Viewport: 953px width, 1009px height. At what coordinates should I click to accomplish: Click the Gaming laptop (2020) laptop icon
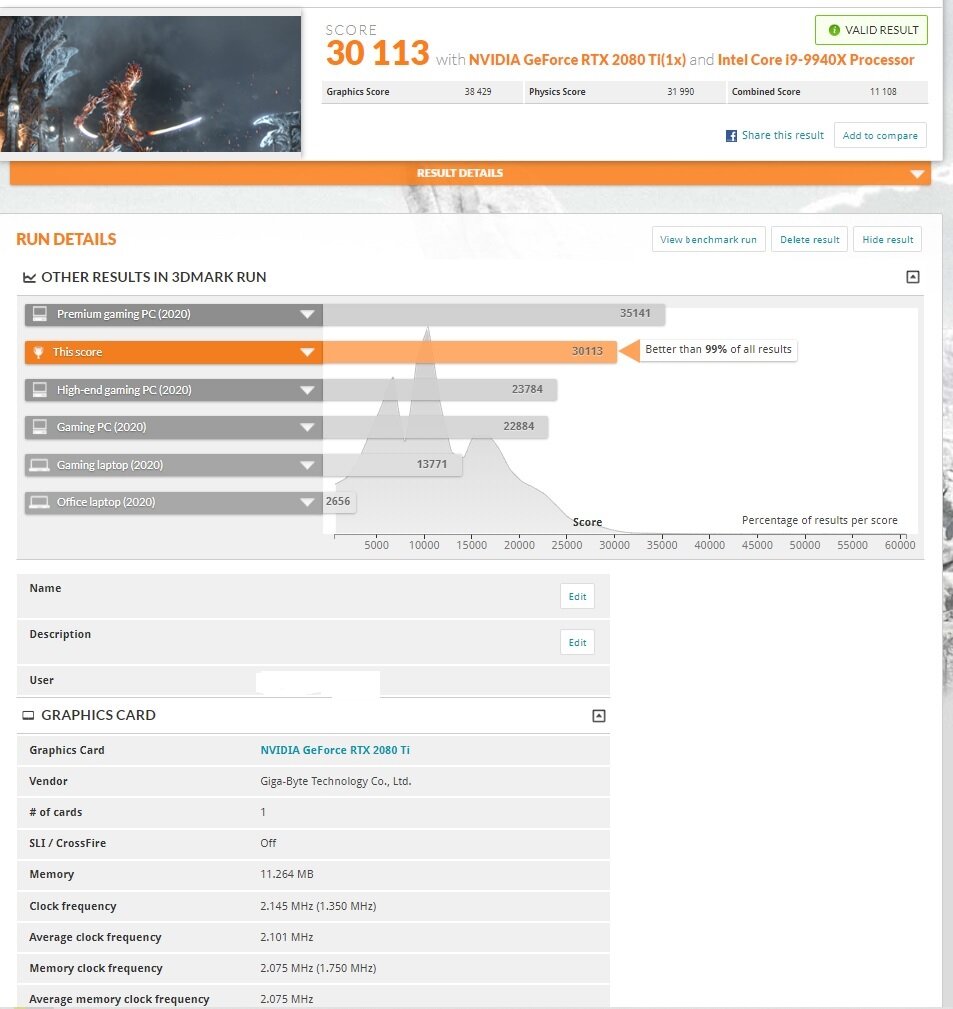[x=39, y=465]
